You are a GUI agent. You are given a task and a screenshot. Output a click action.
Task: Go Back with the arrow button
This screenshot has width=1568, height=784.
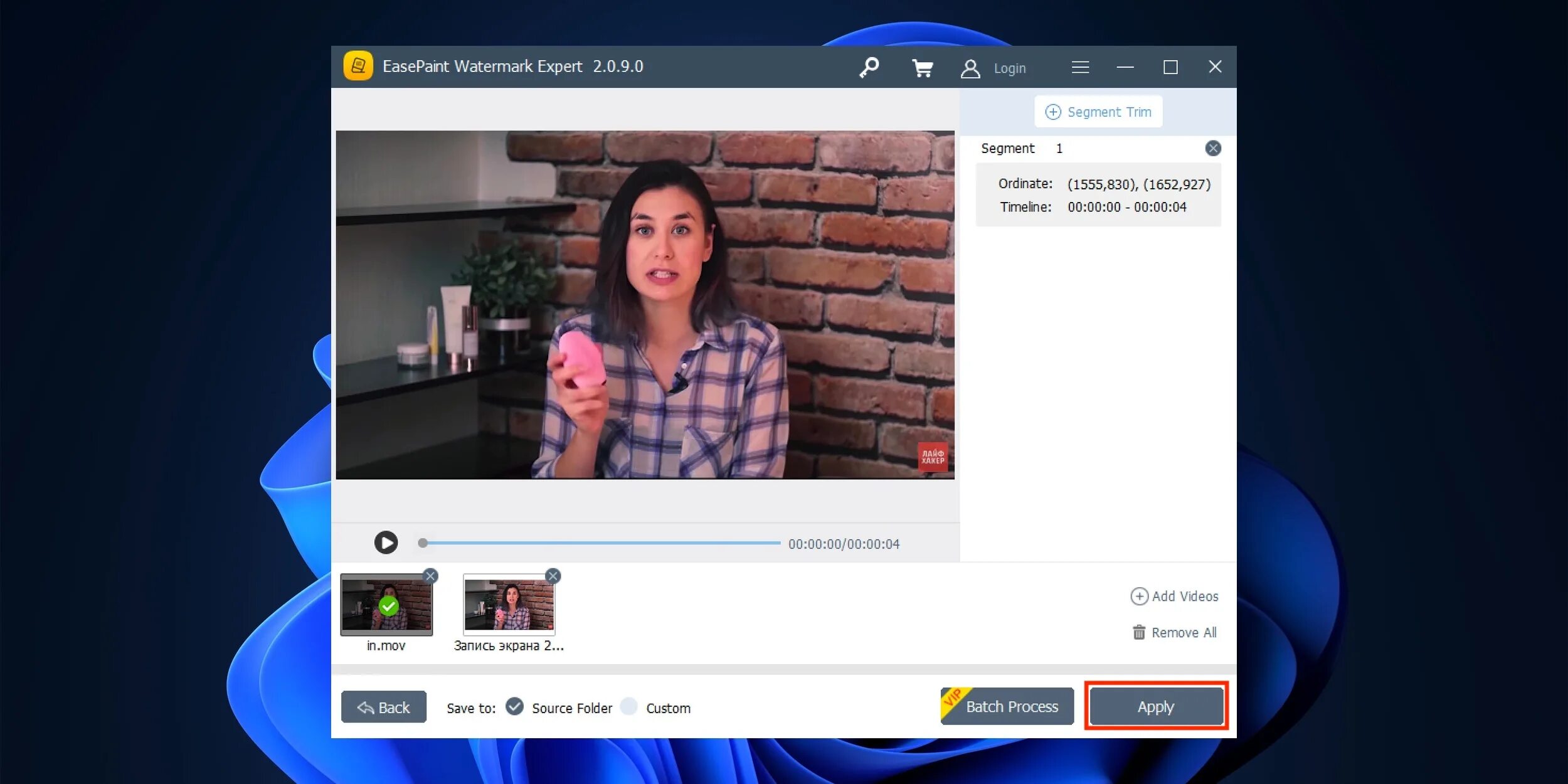[383, 707]
